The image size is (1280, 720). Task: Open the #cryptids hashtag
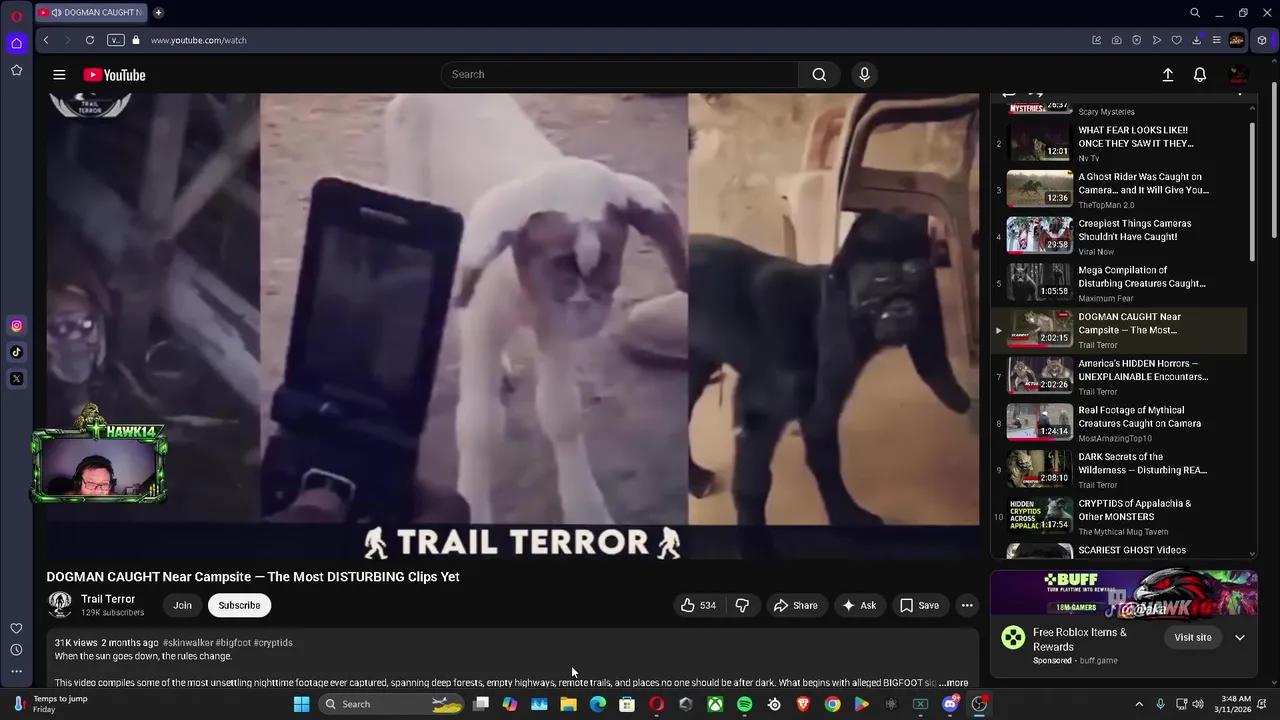(273, 643)
